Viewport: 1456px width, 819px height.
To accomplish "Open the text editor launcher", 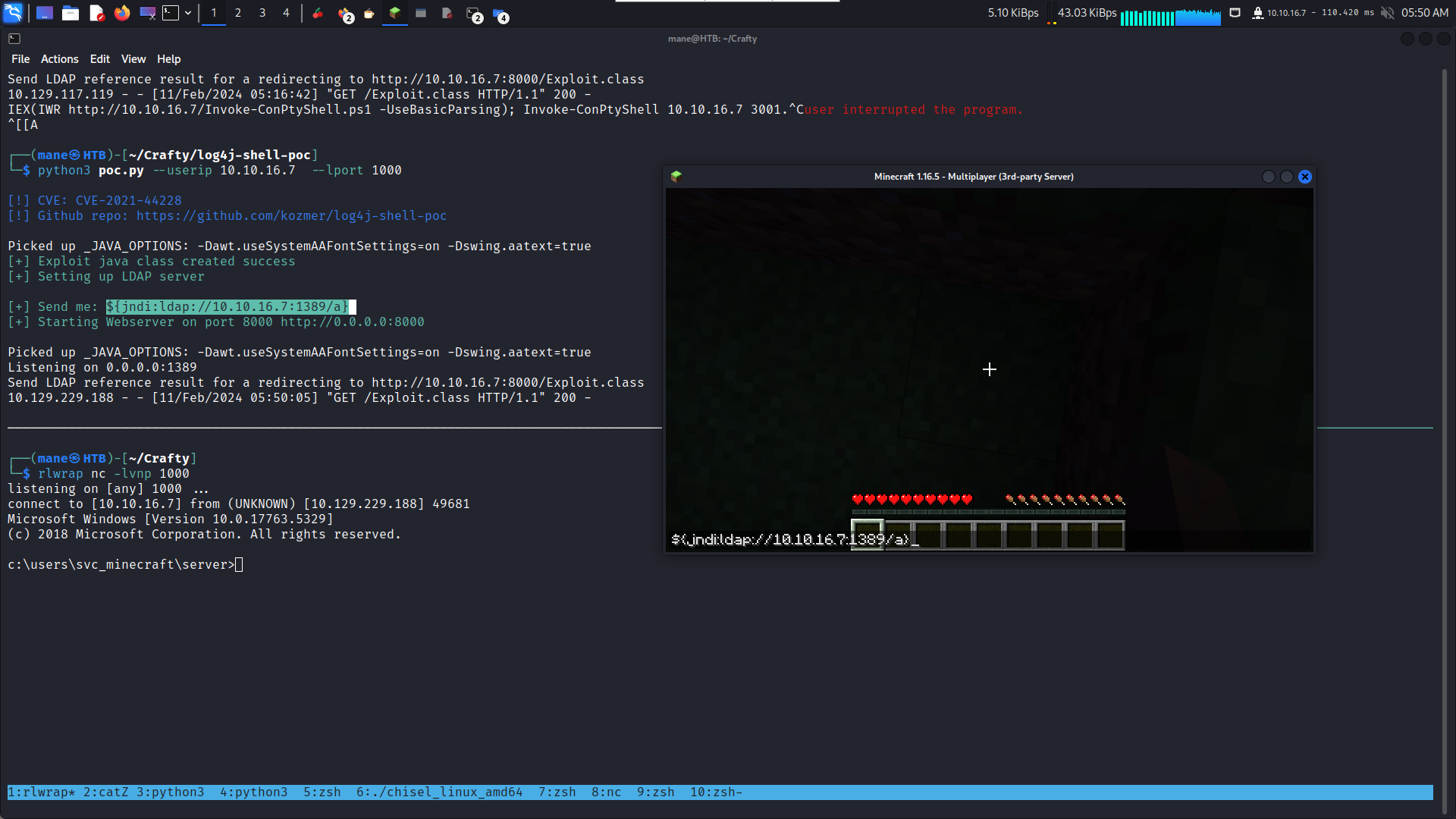I will click(96, 13).
